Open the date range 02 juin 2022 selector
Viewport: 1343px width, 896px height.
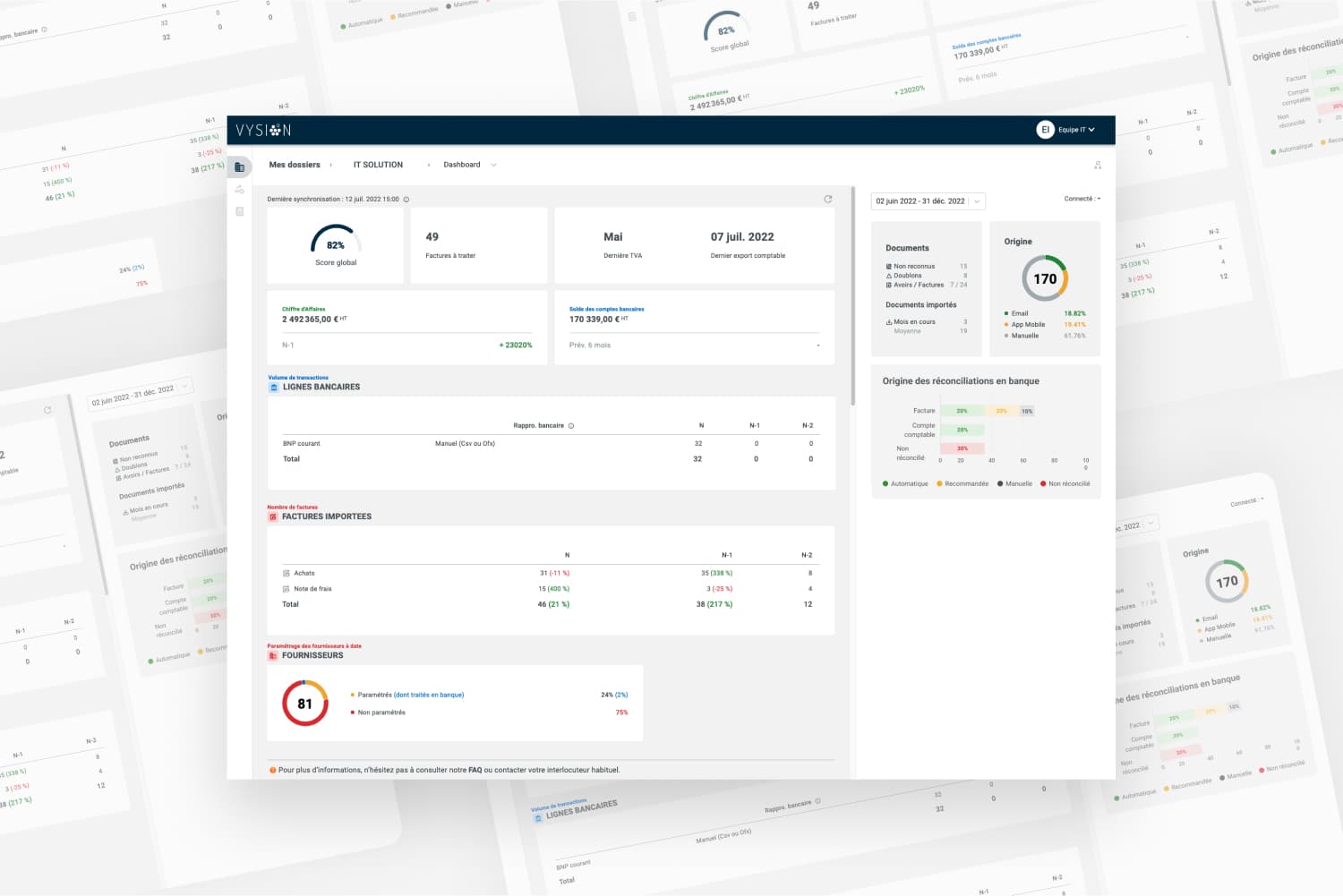tap(928, 201)
